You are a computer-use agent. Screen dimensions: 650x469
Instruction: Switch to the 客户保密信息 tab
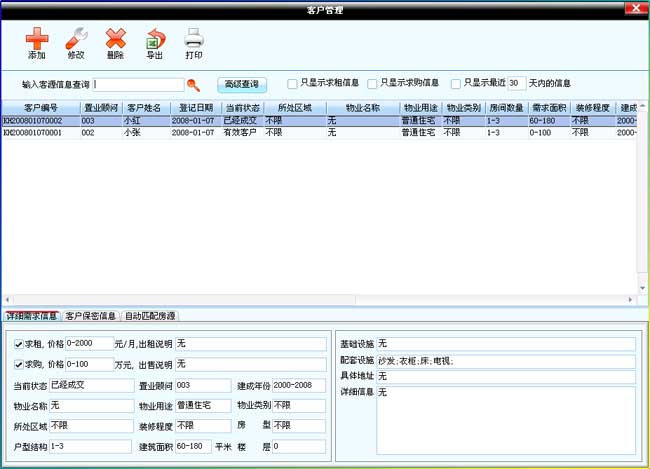click(x=91, y=316)
